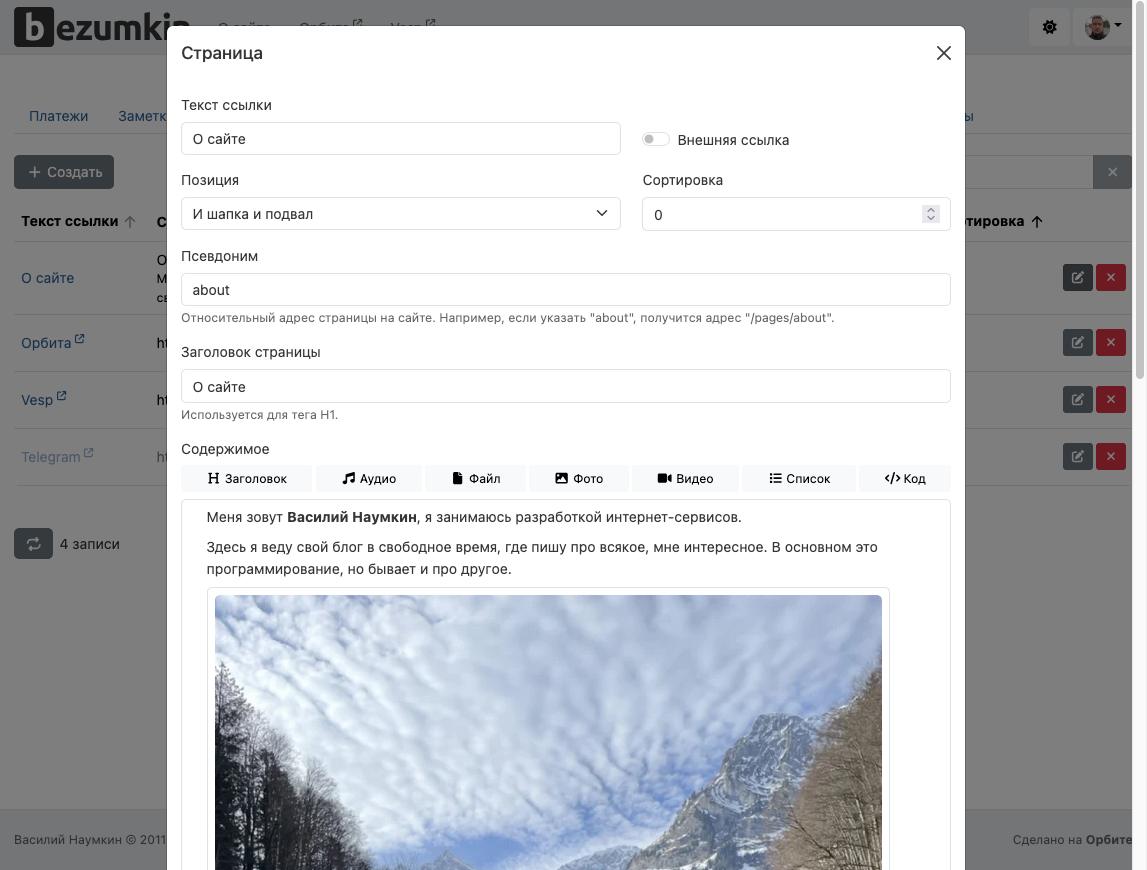
Task: Switch to the Платежи tab
Action: (58, 116)
